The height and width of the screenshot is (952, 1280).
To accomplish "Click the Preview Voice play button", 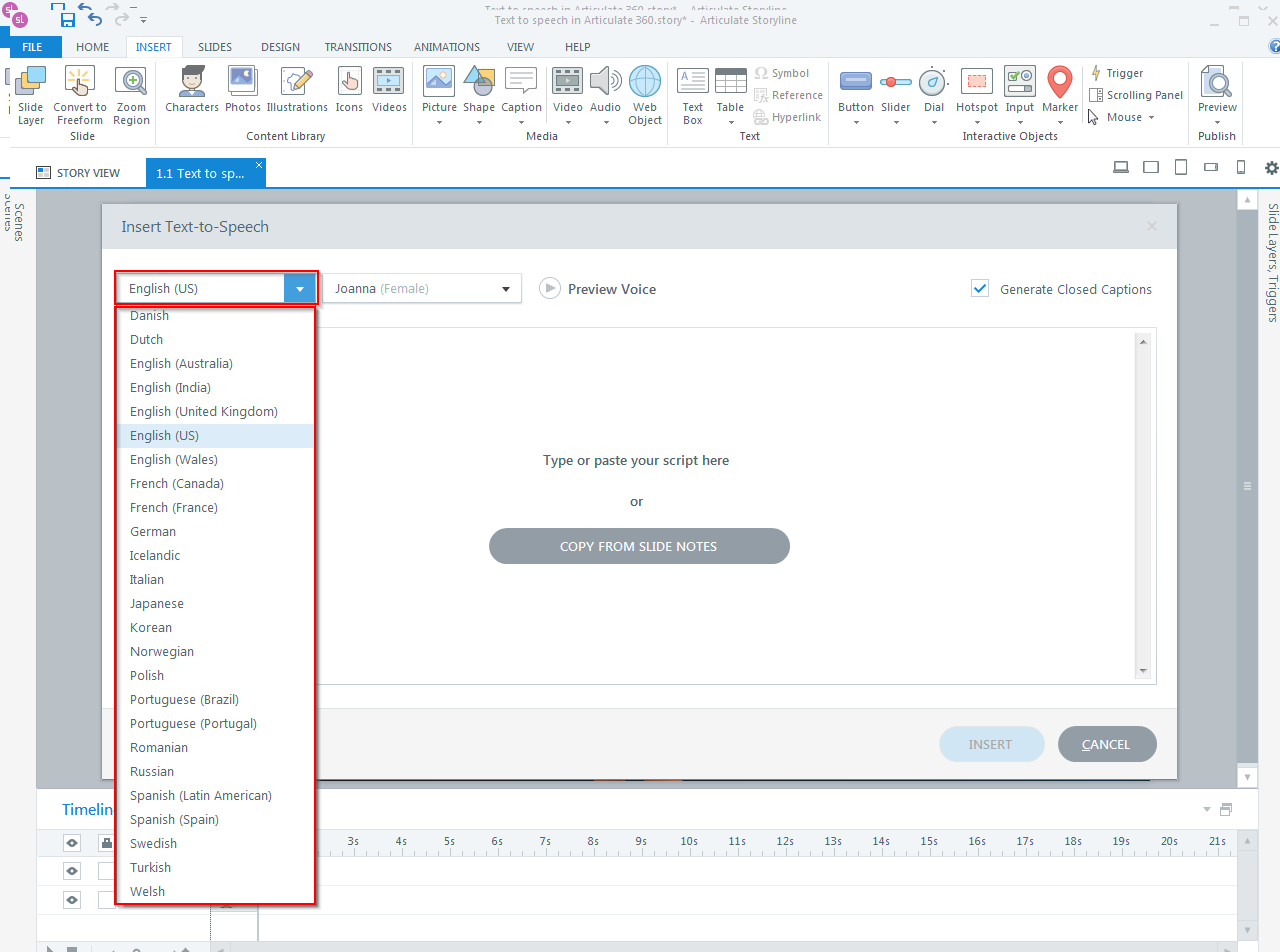I will pyautogui.click(x=550, y=288).
